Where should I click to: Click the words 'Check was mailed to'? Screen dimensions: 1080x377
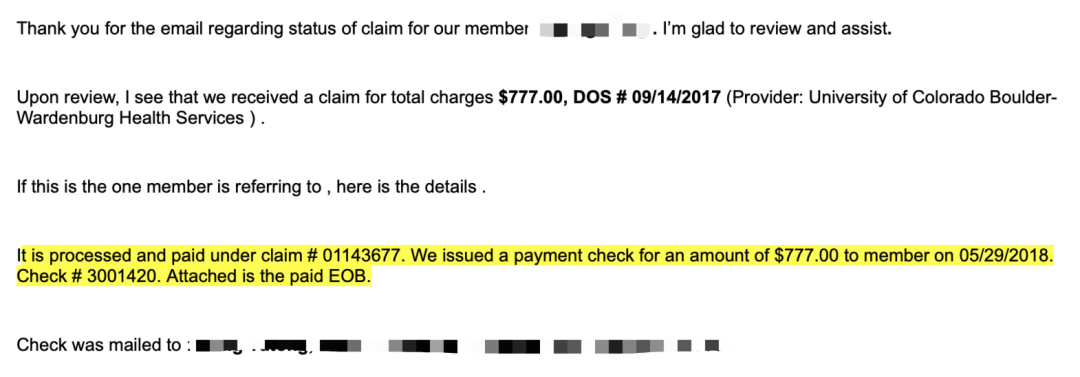(98, 345)
